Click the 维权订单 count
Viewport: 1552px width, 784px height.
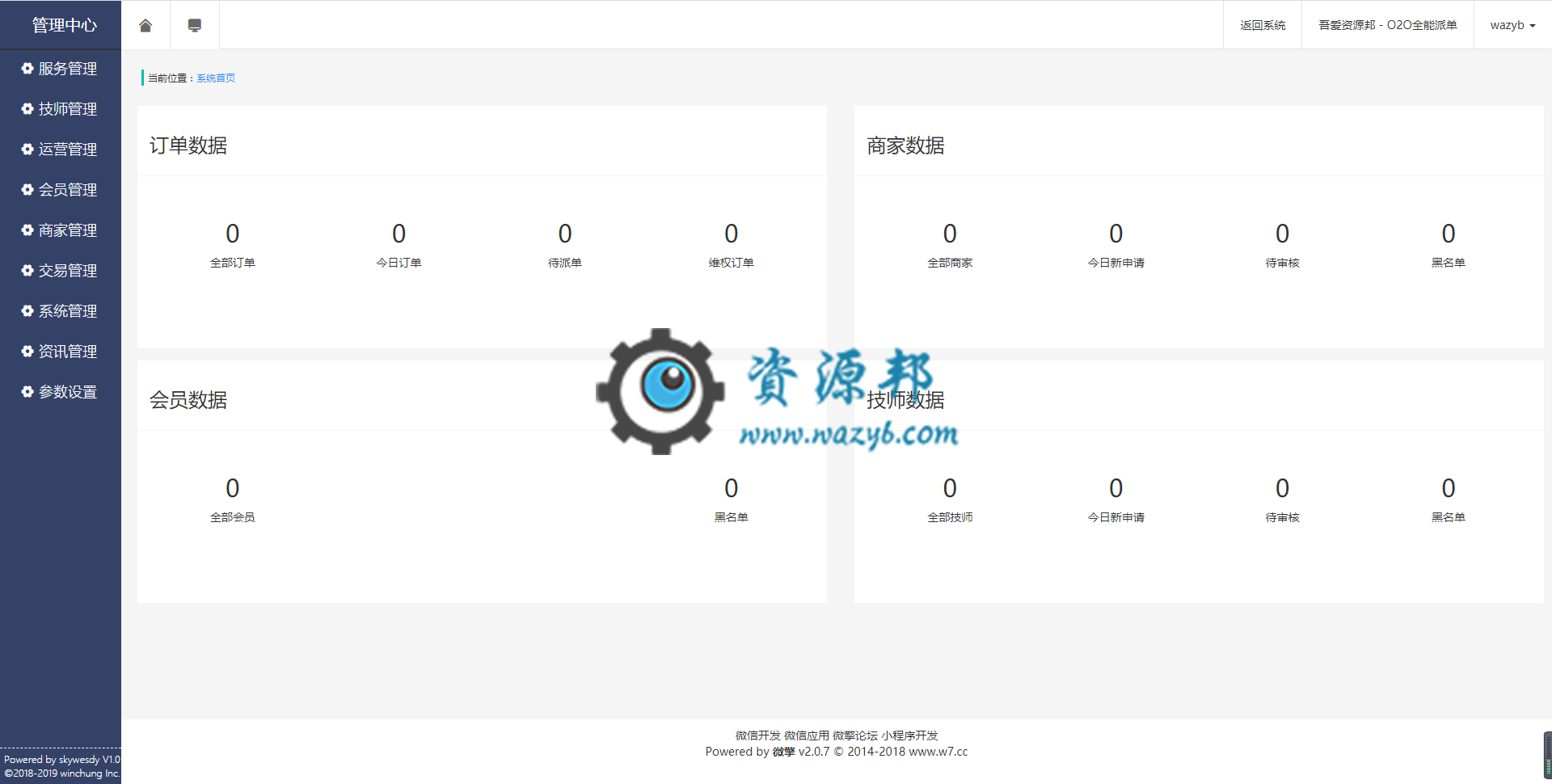click(x=732, y=234)
